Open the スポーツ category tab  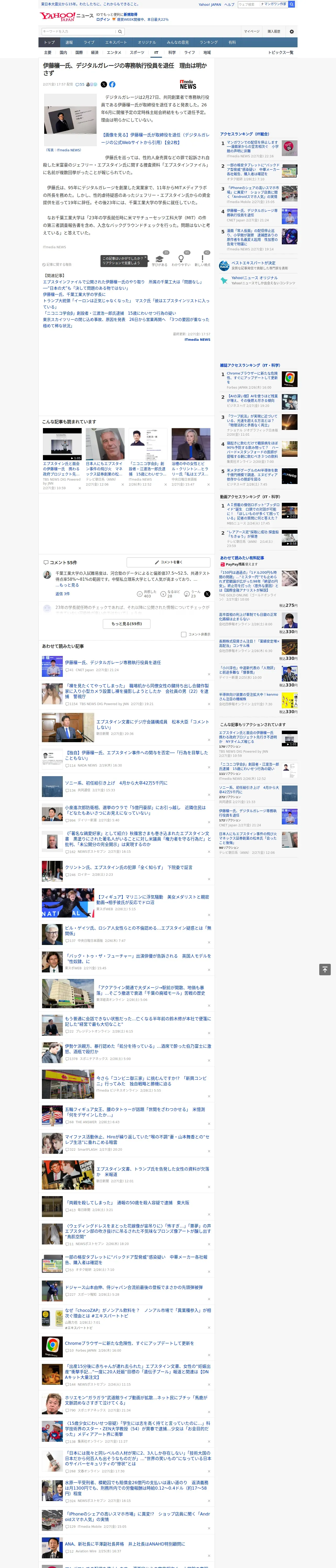tap(137, 52)
